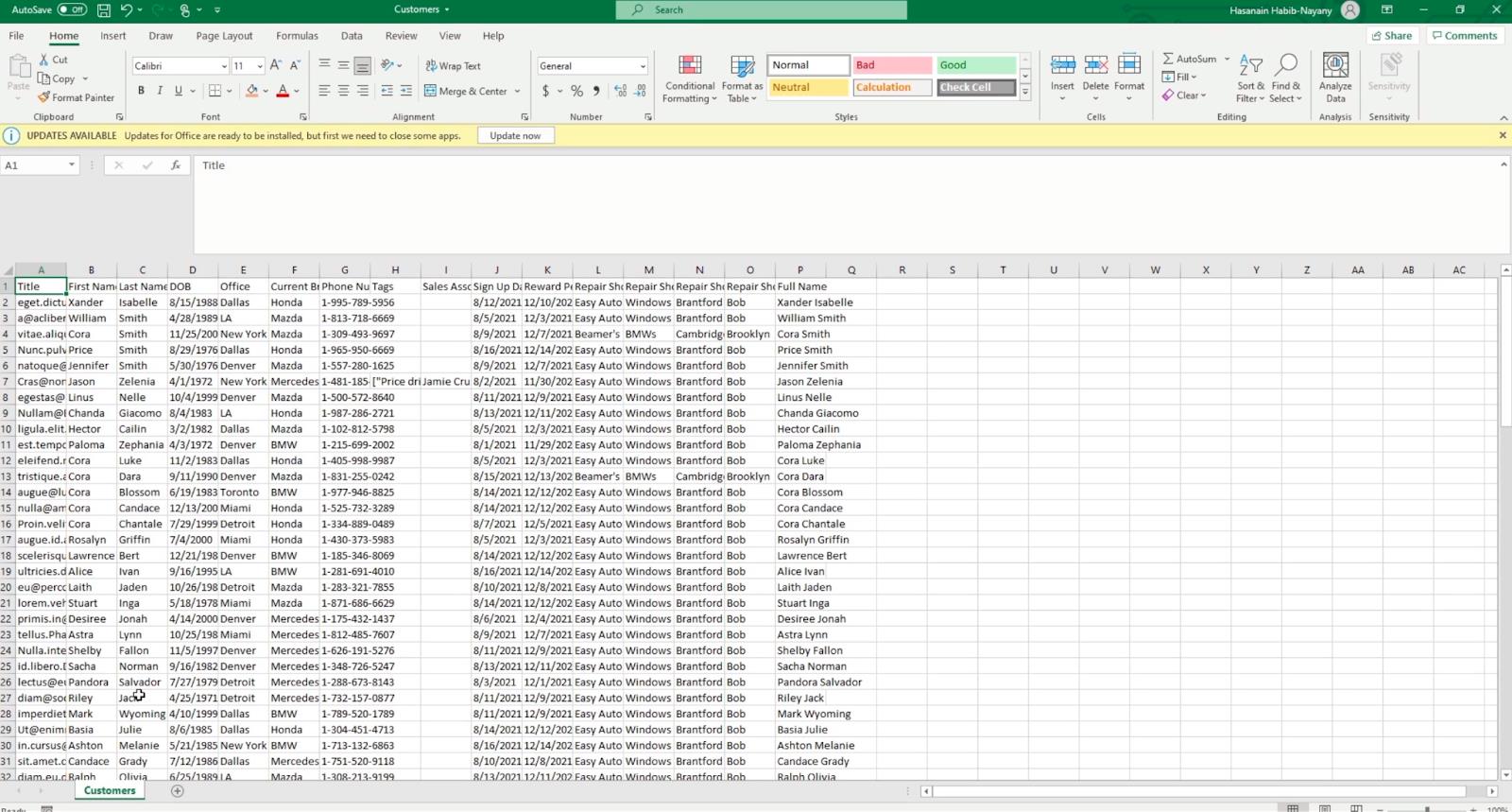This screenshot has width=1512, height=812.
Task: Open the Name Box dropdown arrow
Action: point(71,164)
